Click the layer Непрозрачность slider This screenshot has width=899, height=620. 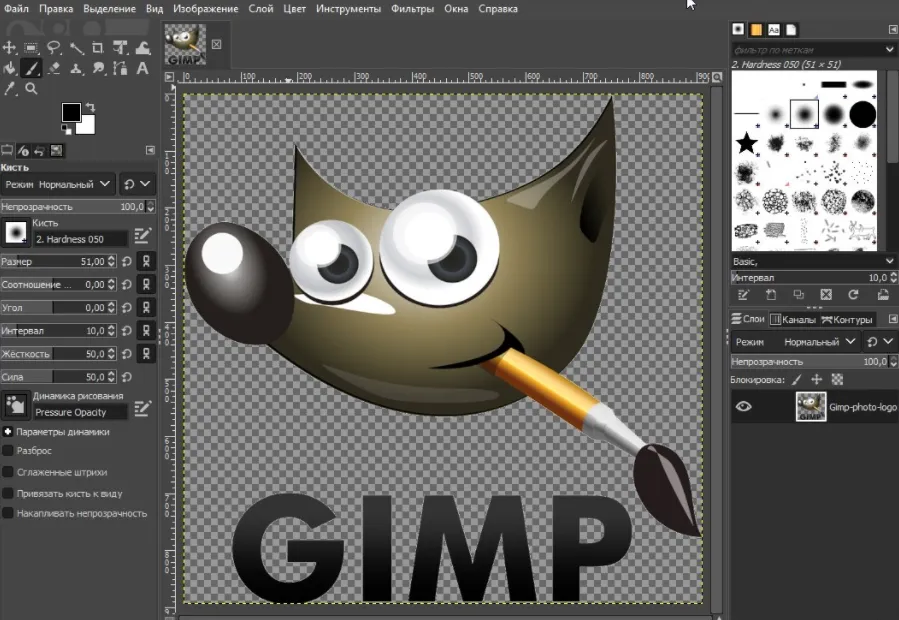(809, 362)
